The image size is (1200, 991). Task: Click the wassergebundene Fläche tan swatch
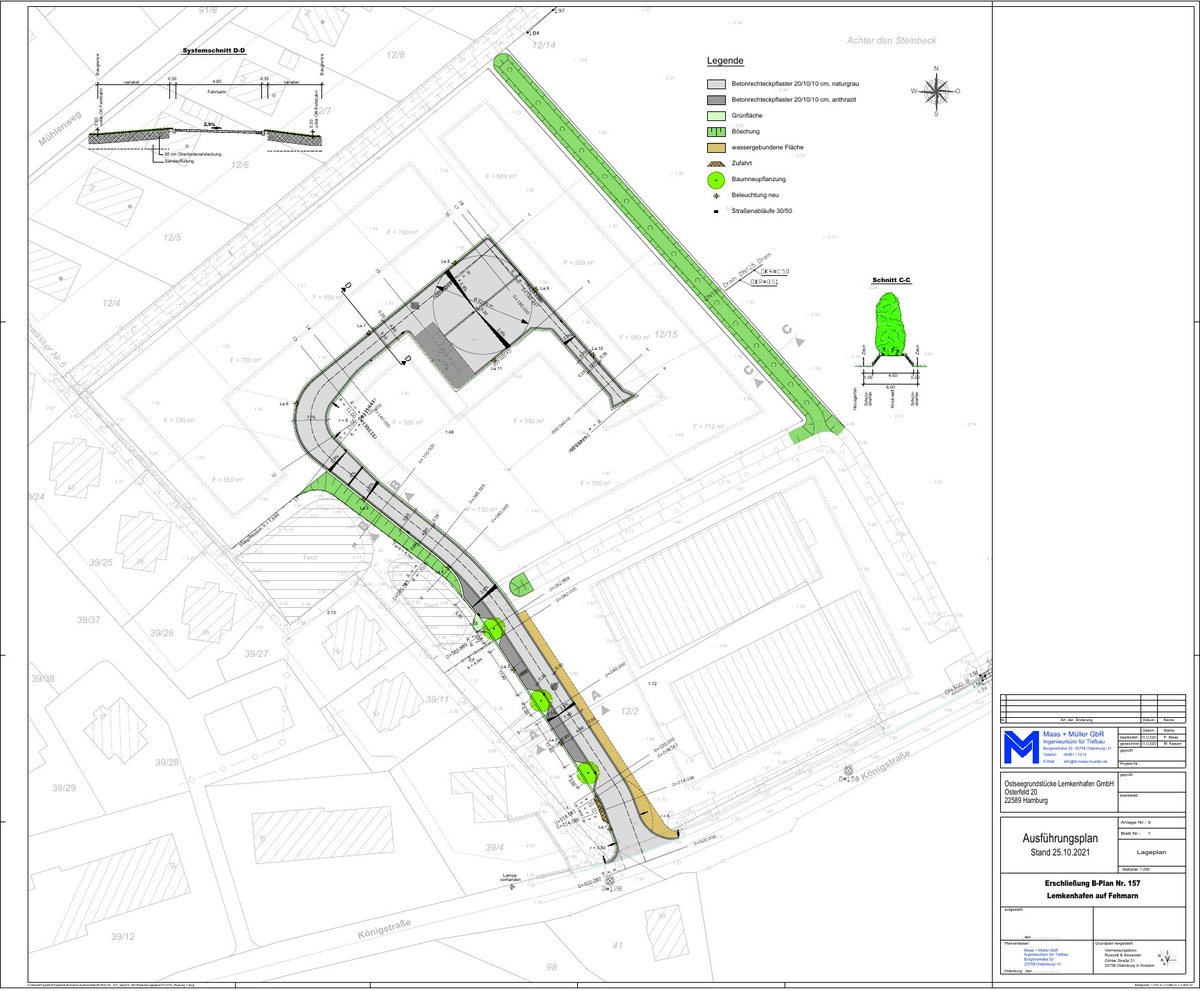click(716, 147)
